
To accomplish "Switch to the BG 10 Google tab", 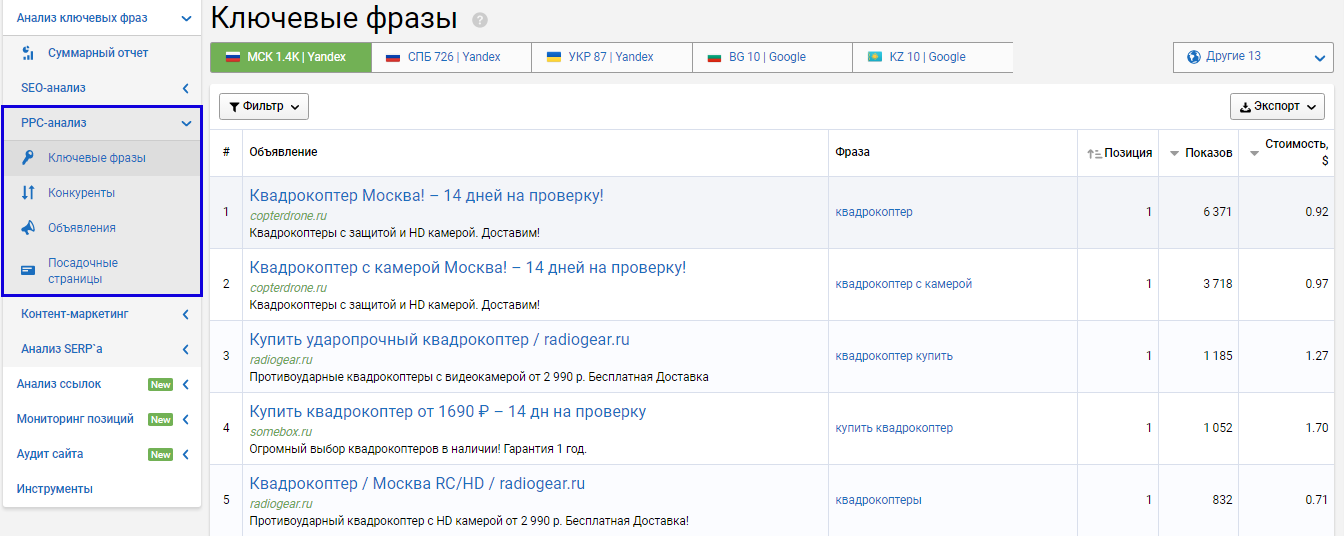I will coord(772,57).
